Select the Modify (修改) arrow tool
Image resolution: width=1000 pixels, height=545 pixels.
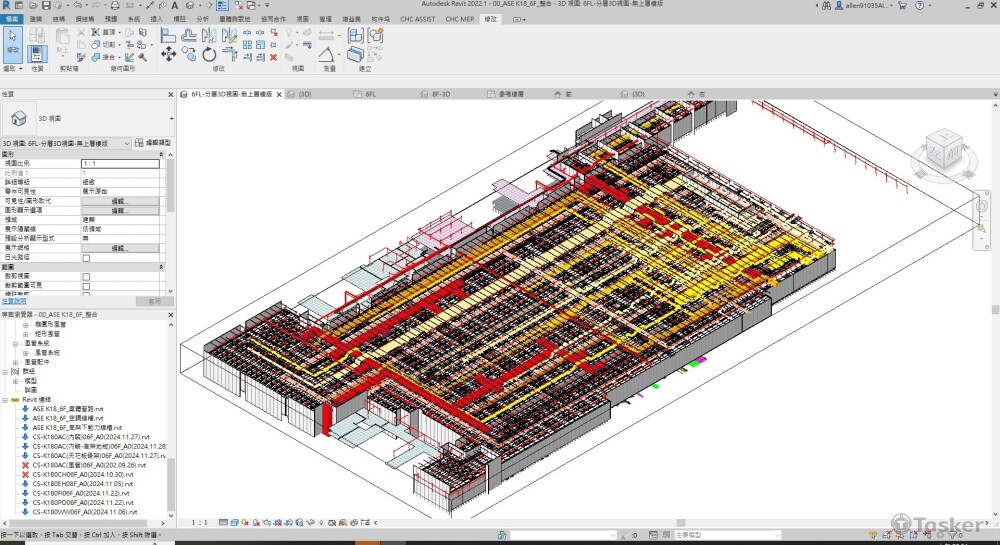pos(13,41)
